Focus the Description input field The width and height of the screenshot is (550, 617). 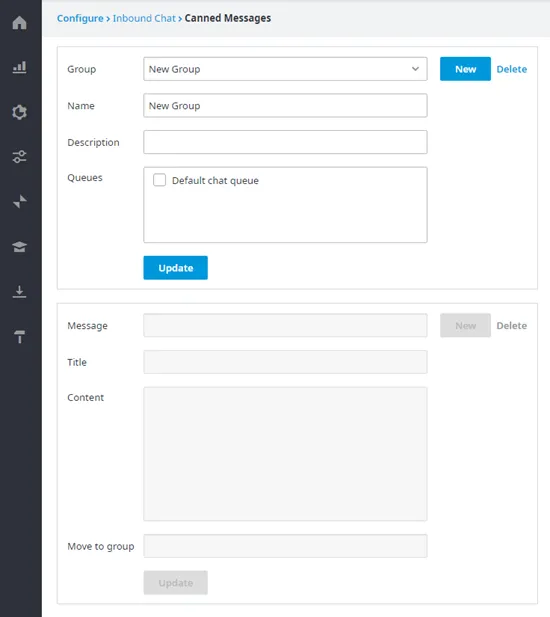pos(285,142)
